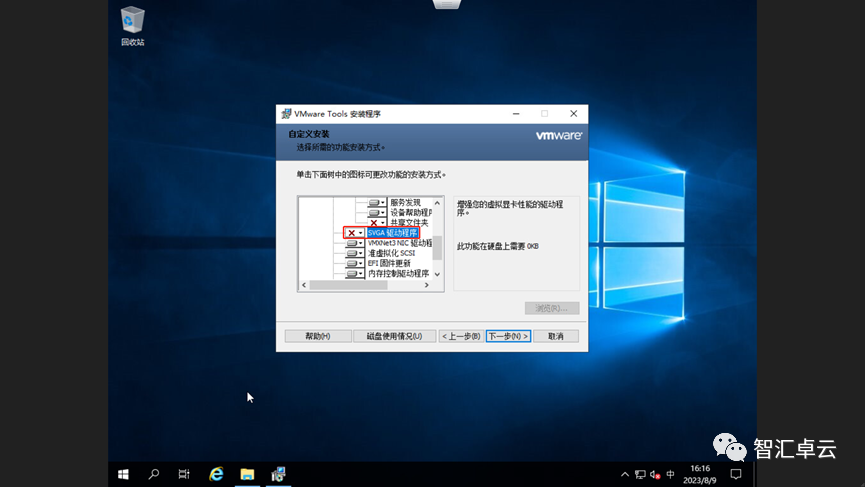
Task: Click the VM toolbar pull-down handle at top
Action: tap(447, 4)
